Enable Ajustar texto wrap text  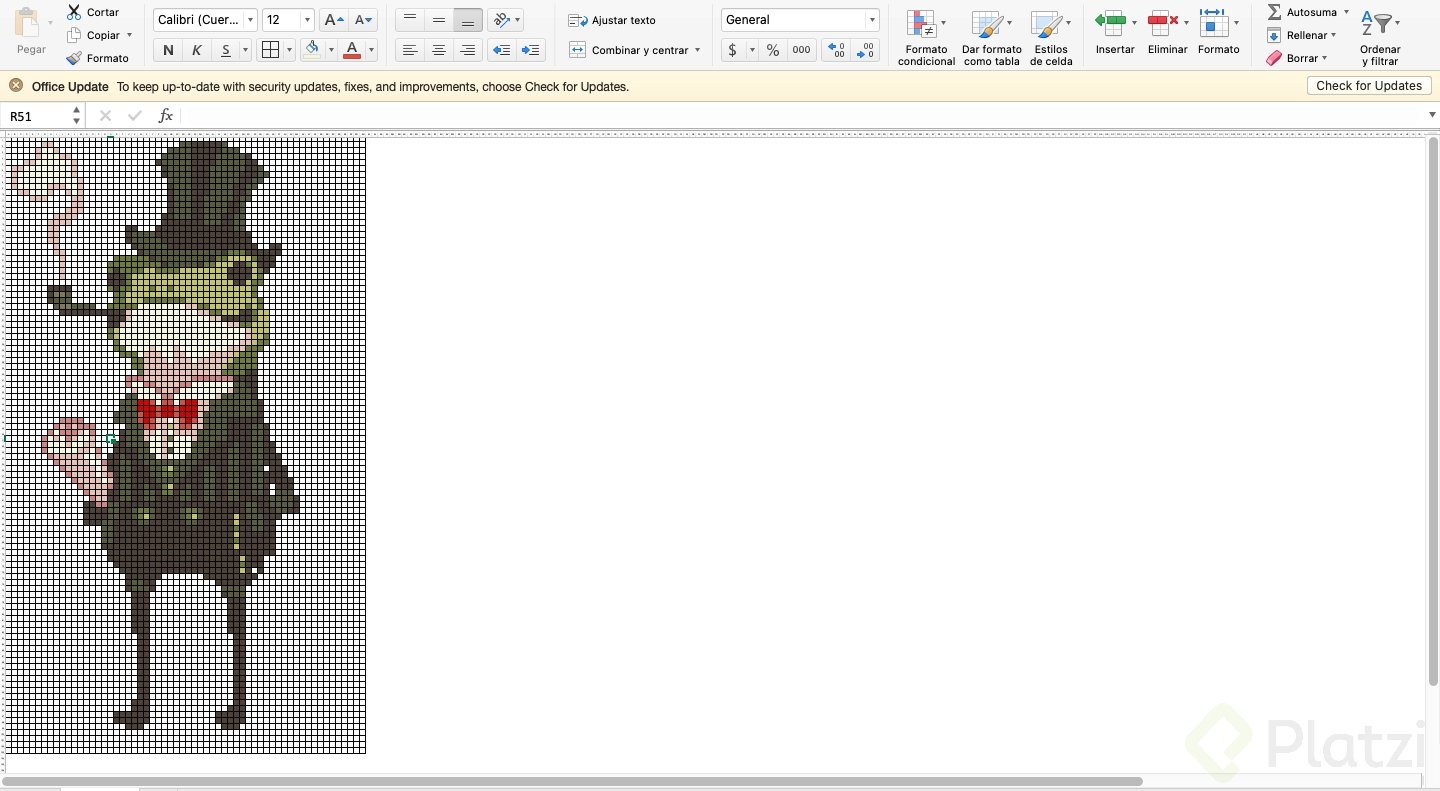[x=612, y=20]
